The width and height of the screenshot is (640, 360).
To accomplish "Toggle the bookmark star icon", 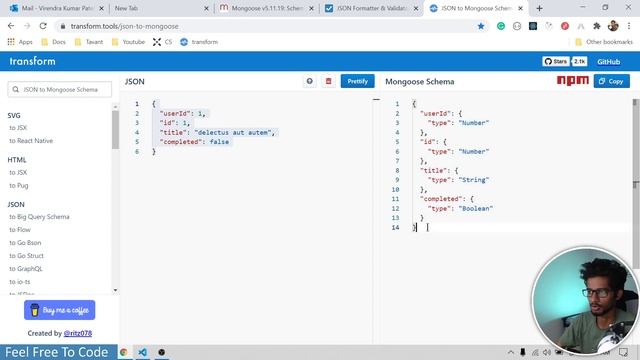I will [x=481, y=26].
